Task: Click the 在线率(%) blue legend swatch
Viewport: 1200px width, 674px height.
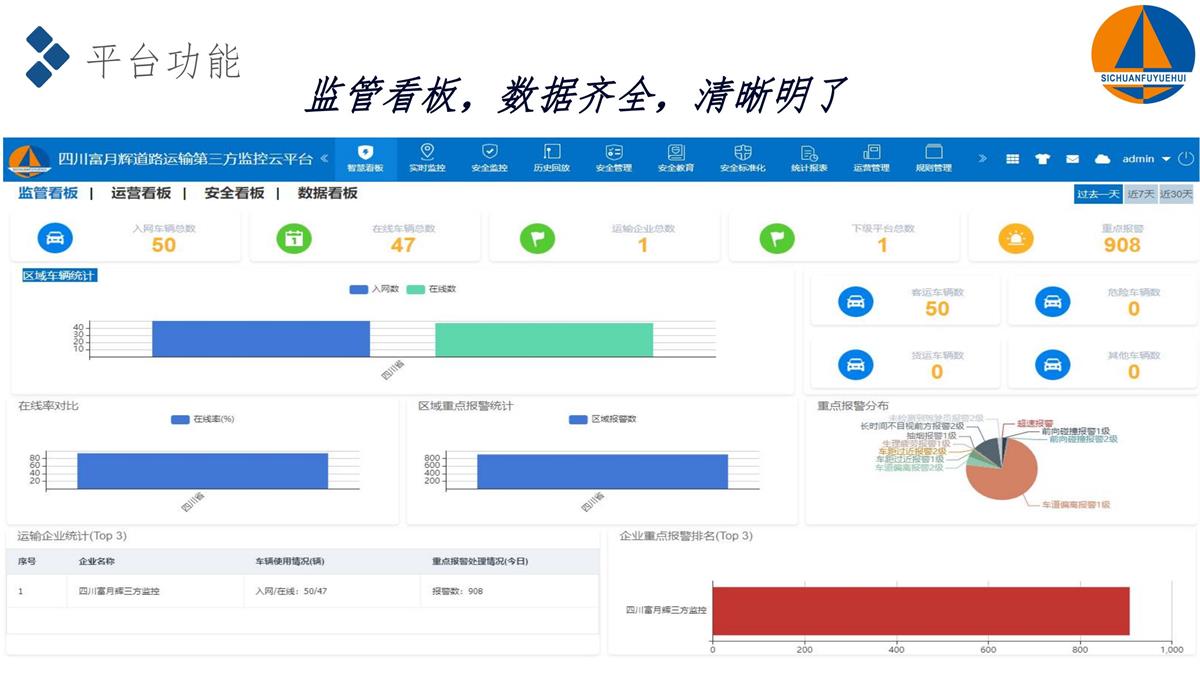Action: tap(180, 419)
